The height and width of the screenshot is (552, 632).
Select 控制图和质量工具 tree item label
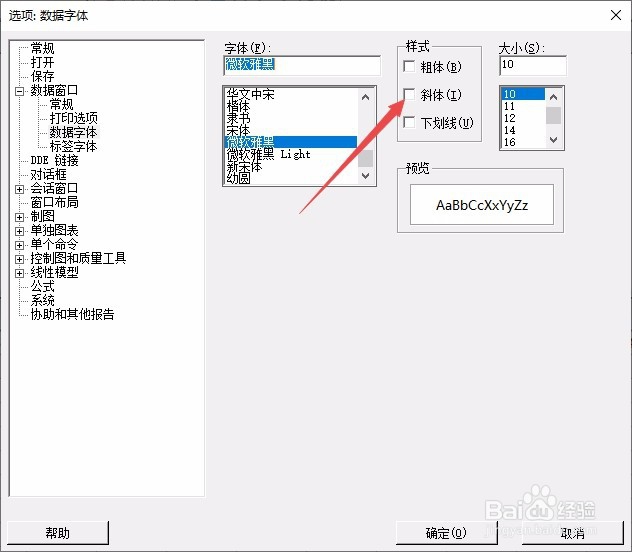click(x=79, y=258)
